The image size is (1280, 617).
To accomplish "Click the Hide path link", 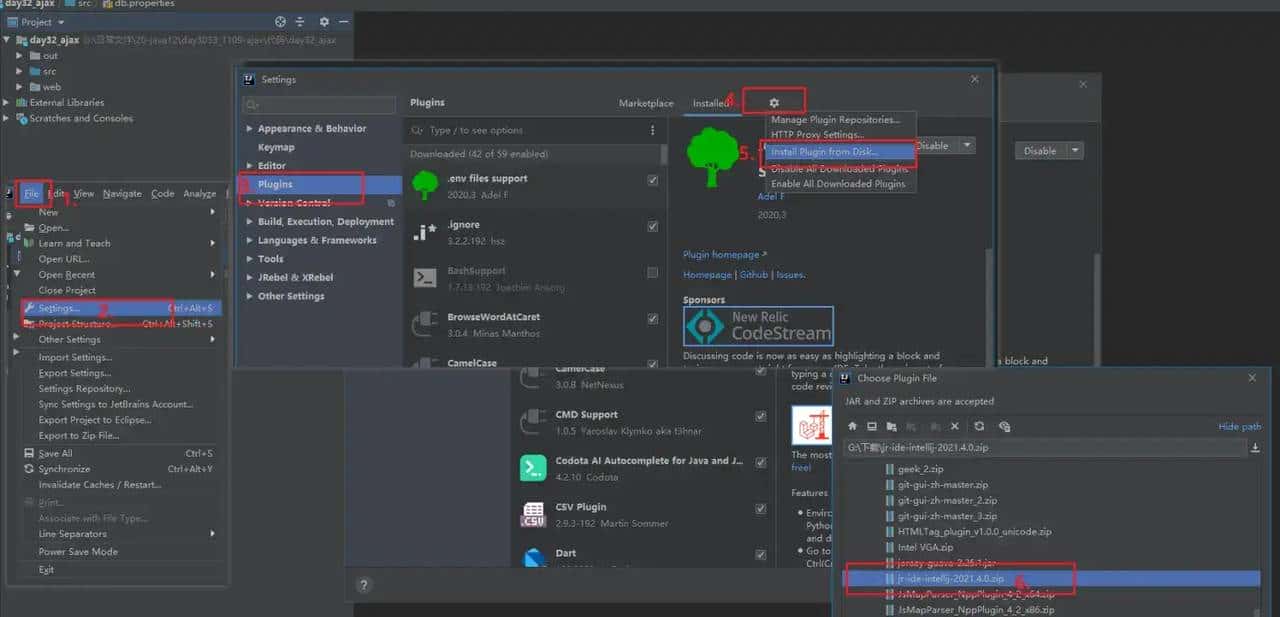I will point(1239,427).
